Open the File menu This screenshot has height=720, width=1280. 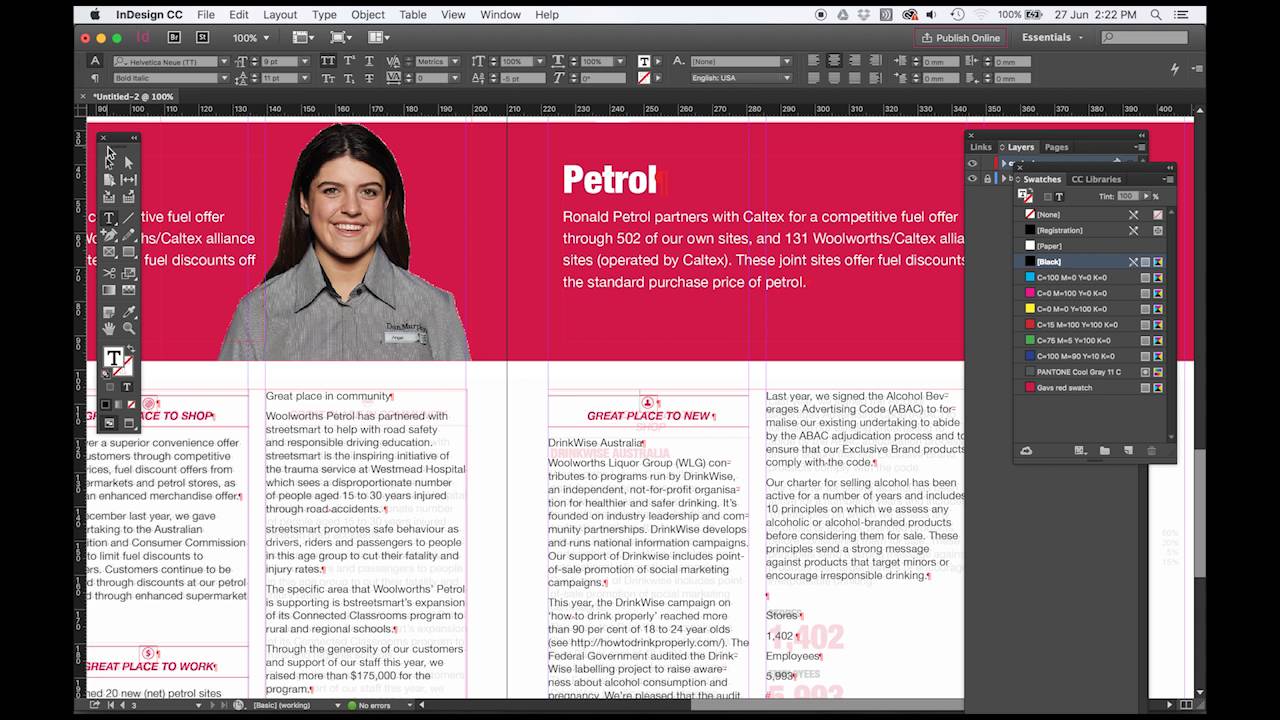[x=205, y=15]
